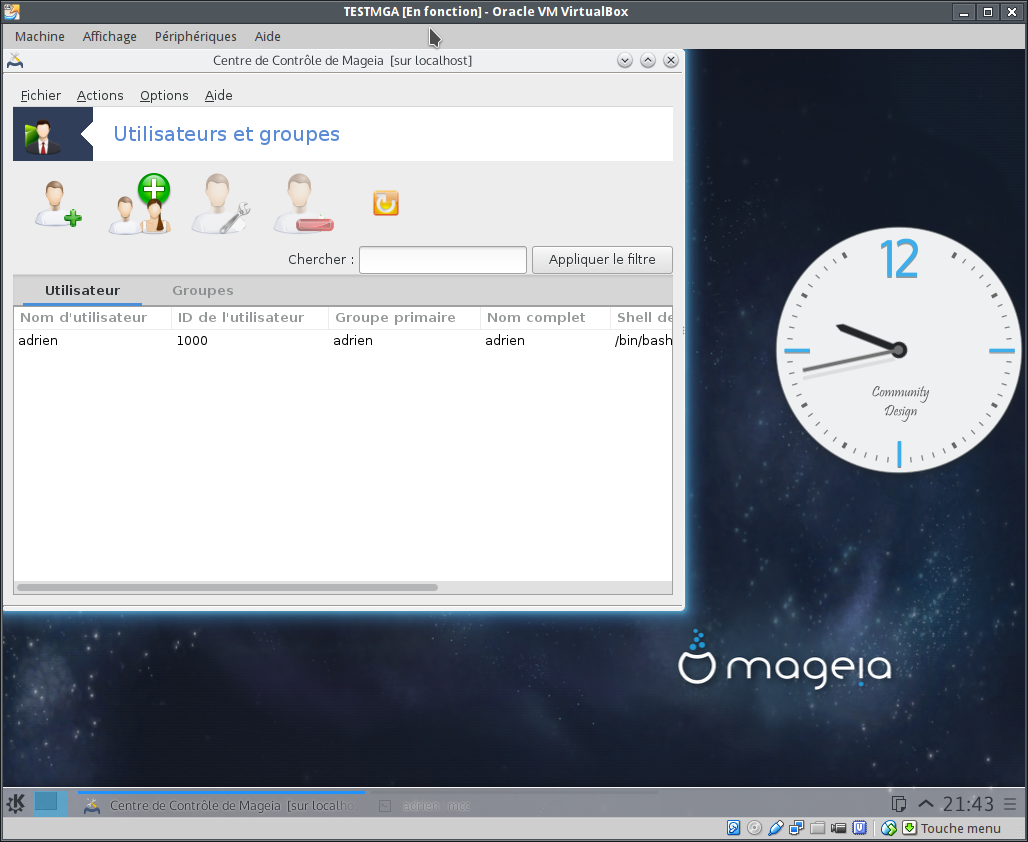
Task: Select the adrien username cell
Action: [38, 340]
